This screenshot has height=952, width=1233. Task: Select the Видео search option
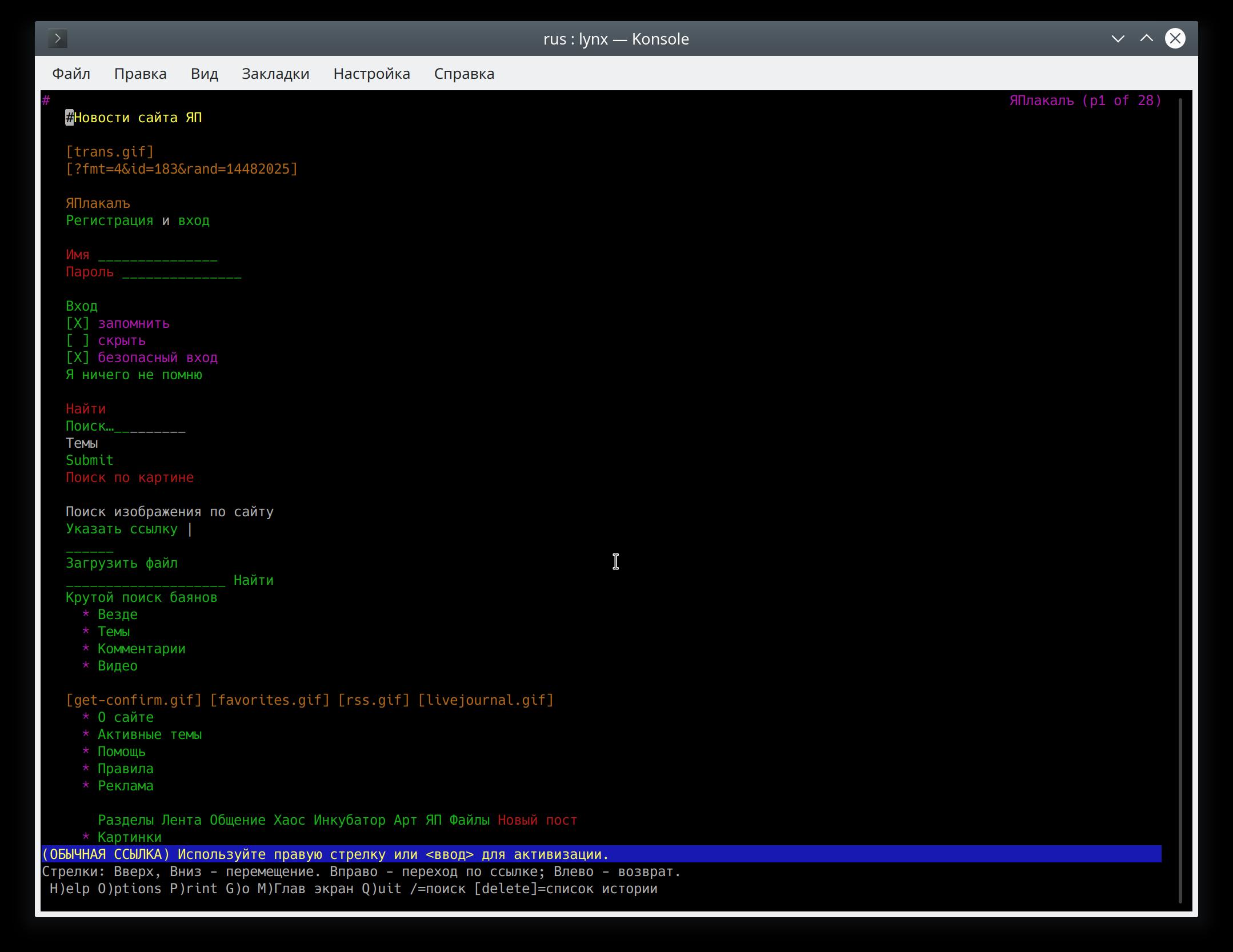[x=118, y=666]
